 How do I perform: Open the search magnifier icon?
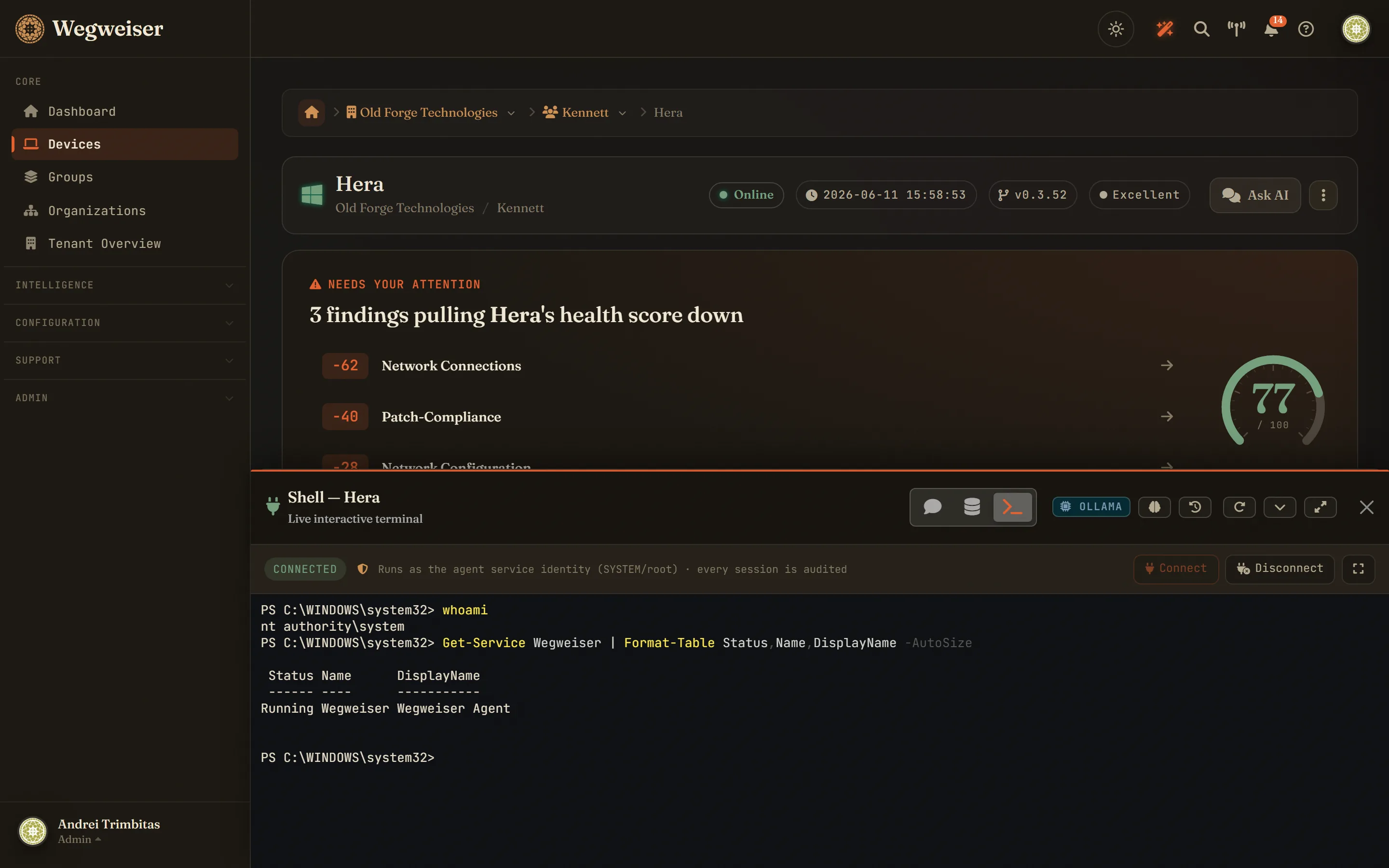tap(1201, 29)
